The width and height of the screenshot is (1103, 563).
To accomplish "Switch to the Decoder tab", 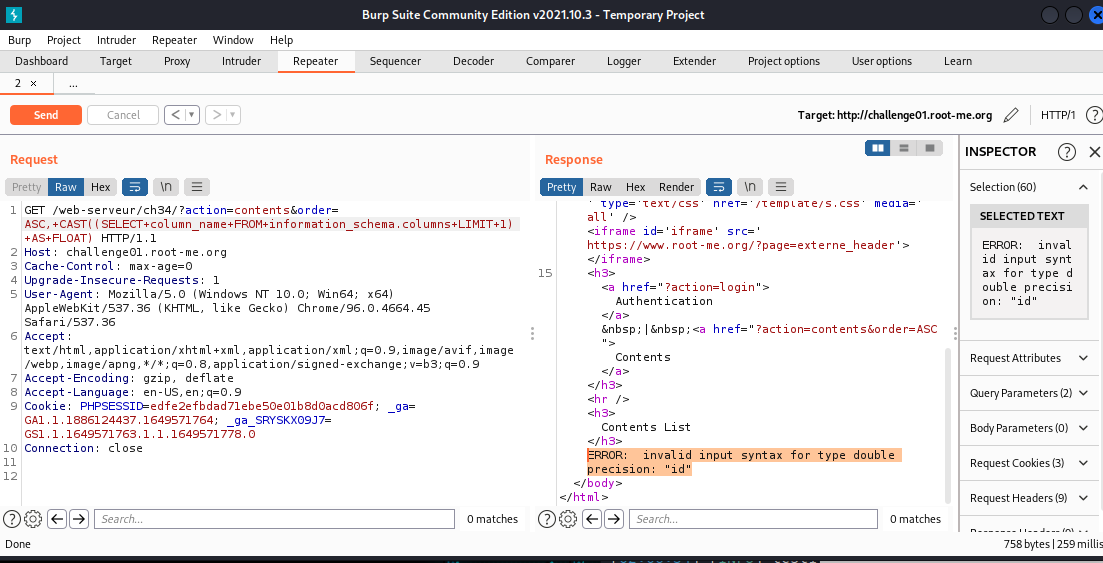I will (473, 61).
